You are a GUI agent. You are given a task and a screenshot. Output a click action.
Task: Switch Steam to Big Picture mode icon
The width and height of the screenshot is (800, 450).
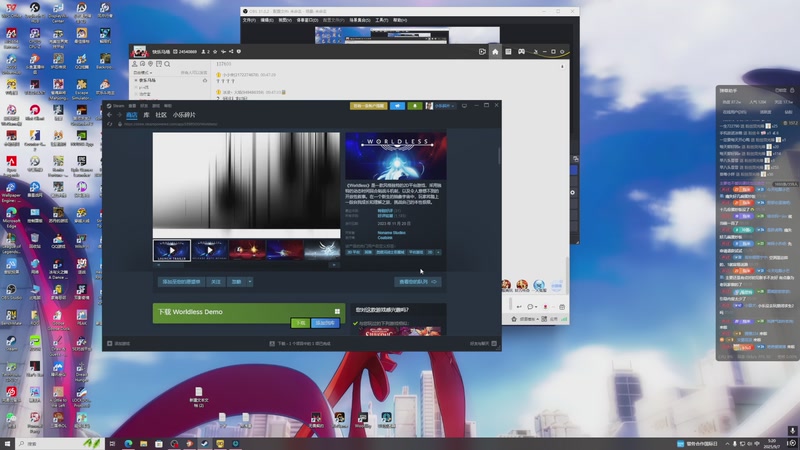click(x=464, y=106)
